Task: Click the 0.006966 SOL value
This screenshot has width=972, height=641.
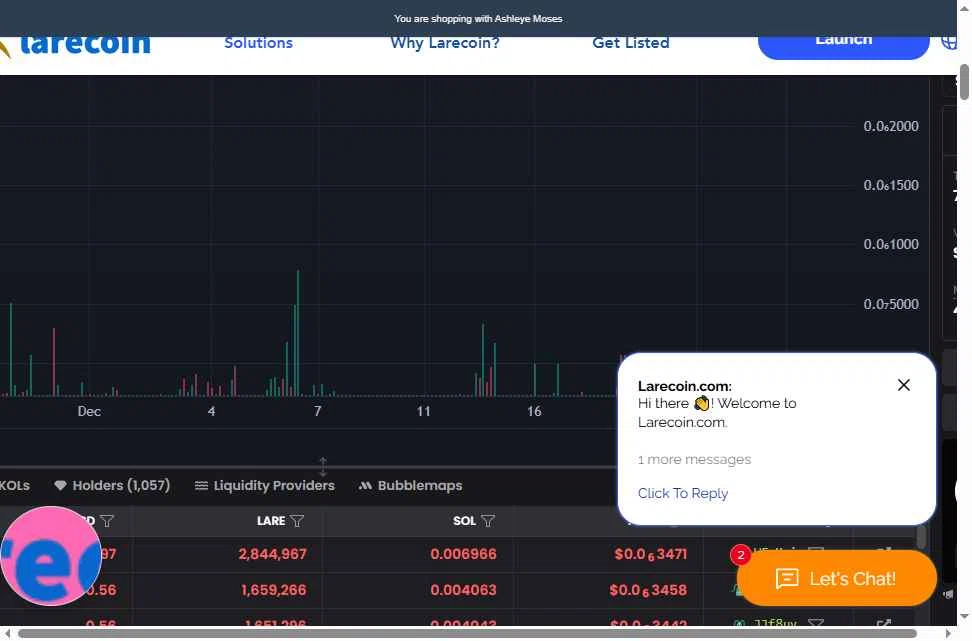Action: click(463, 554)
